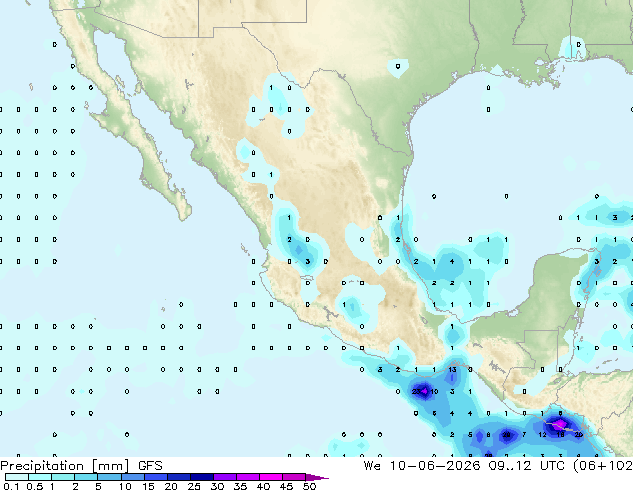This screenshot has width=634, height=490.
Task: Click the 5–10 mm legend color segment
Action: click(x=109, y=477)
